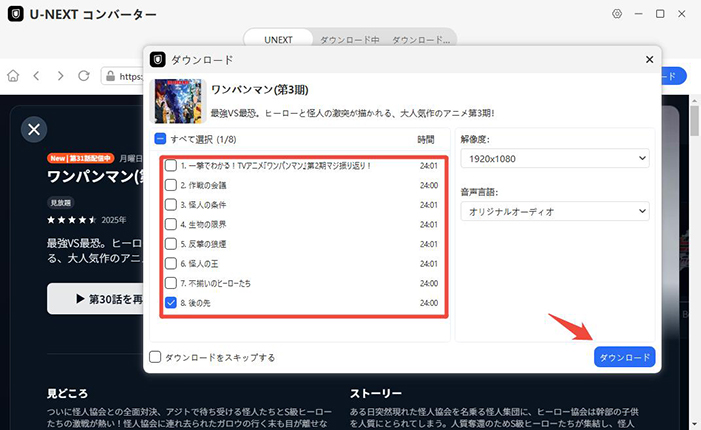This screenshot has width=701, height=430.
Task: Check episode 4 生物の限界 checkbox
Action: tap(171, 224)
